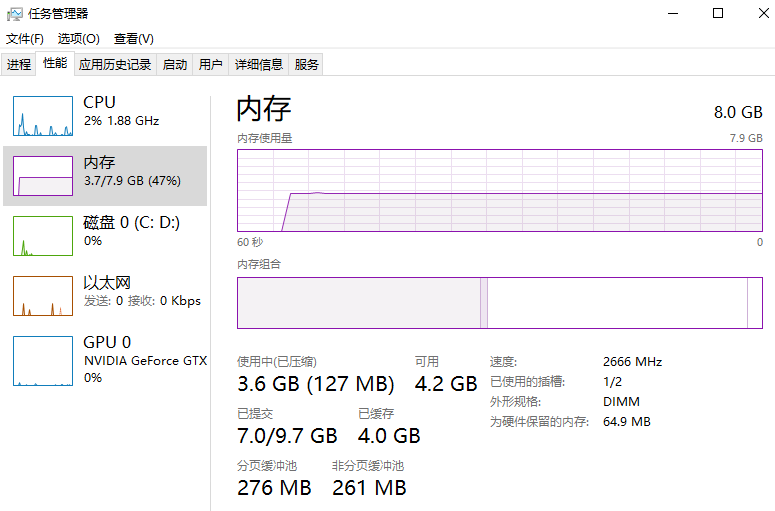Open the 磁盘 0 disk graph thumbnail
This screenshot has height=511, width=775.
coord(43,236)
